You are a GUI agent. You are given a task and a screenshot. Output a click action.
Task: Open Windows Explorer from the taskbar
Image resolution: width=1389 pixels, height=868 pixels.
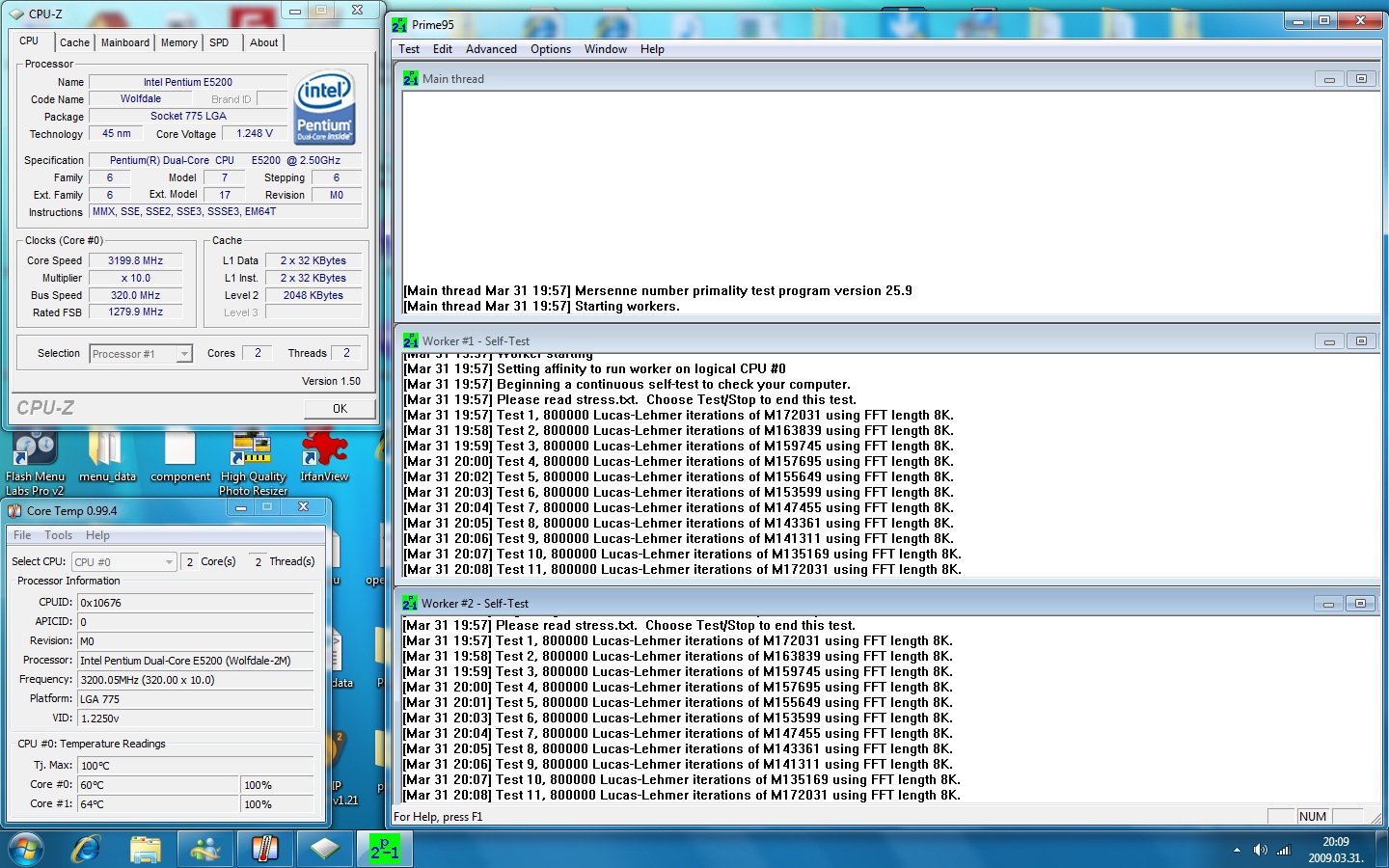[146, 849]
